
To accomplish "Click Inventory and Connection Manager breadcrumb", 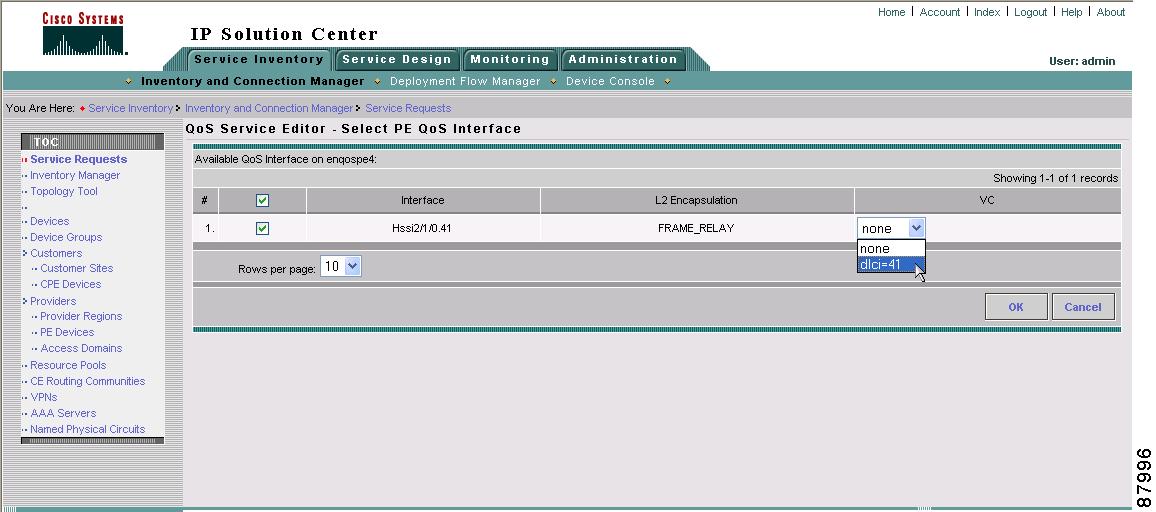I will pos(269,108).
